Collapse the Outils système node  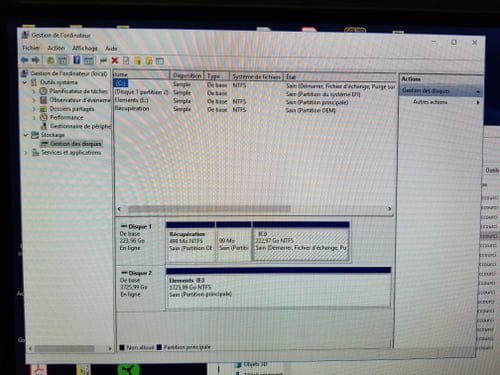pyautogui.click(x=25, y=82)
